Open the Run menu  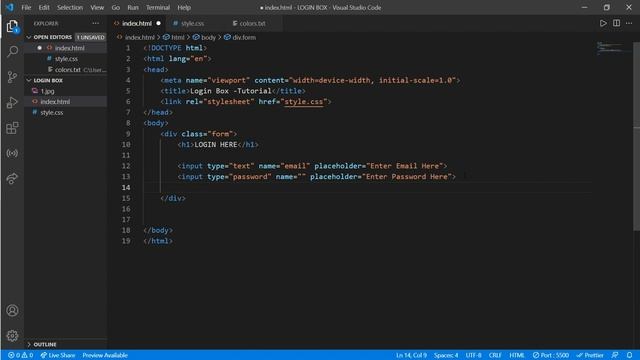[133, 7]
